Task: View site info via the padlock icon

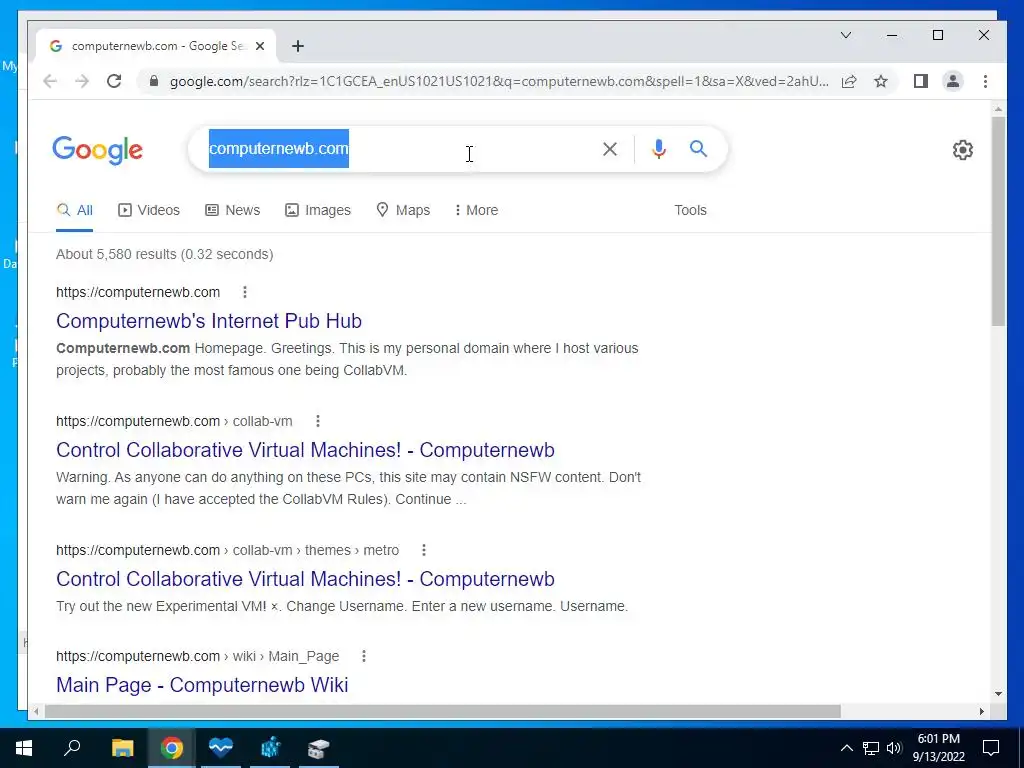Action: (x=154, y=81)
